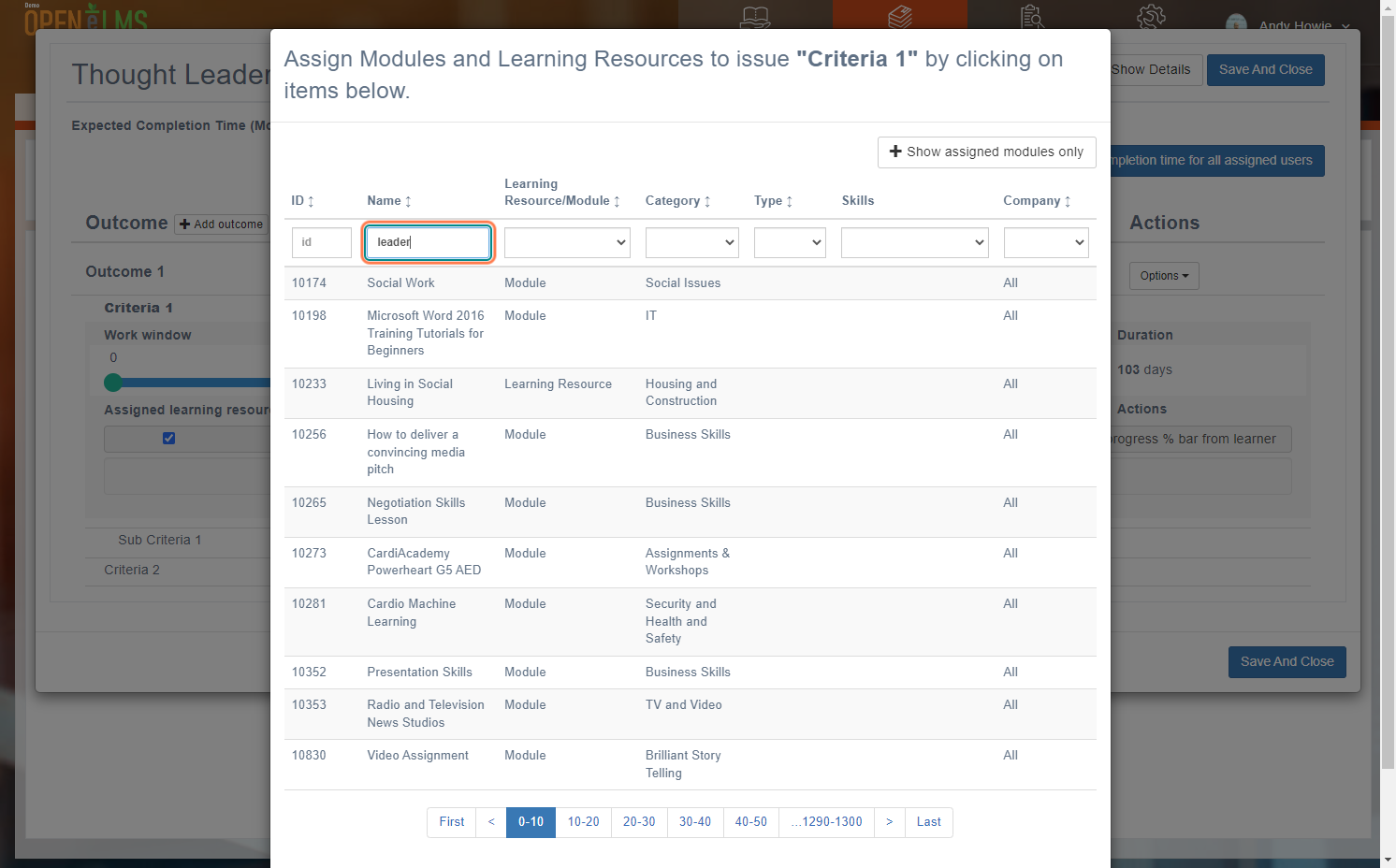Open the Andy Howie user menu
1396x868 pixels.
point(1288,24)
